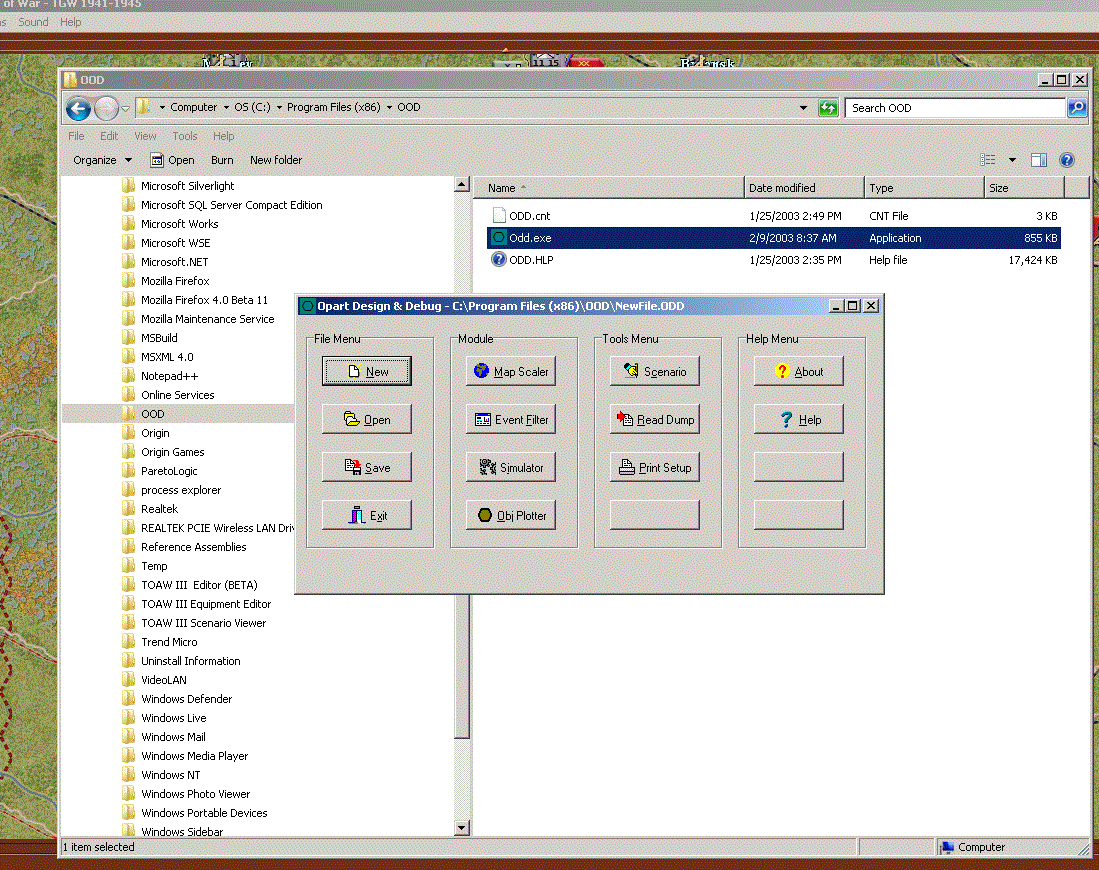Open the view options dropdown arrow

[1012, 160]
